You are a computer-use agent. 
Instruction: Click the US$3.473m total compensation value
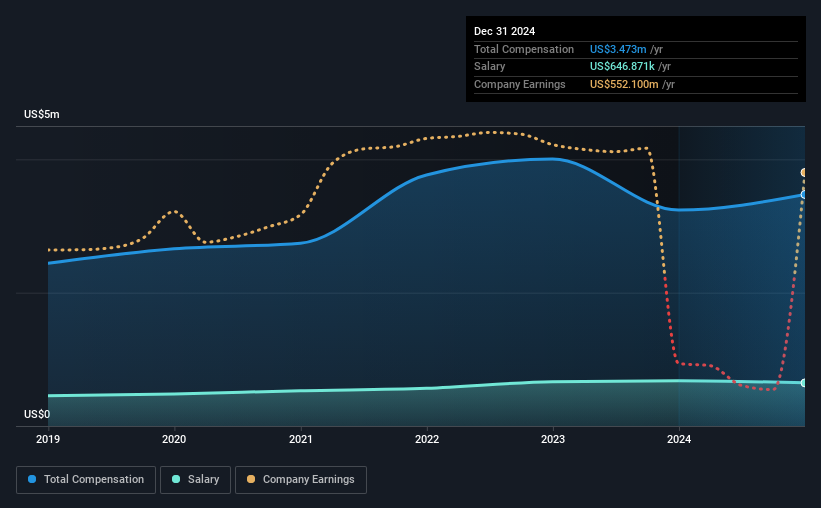click(618, 49)
